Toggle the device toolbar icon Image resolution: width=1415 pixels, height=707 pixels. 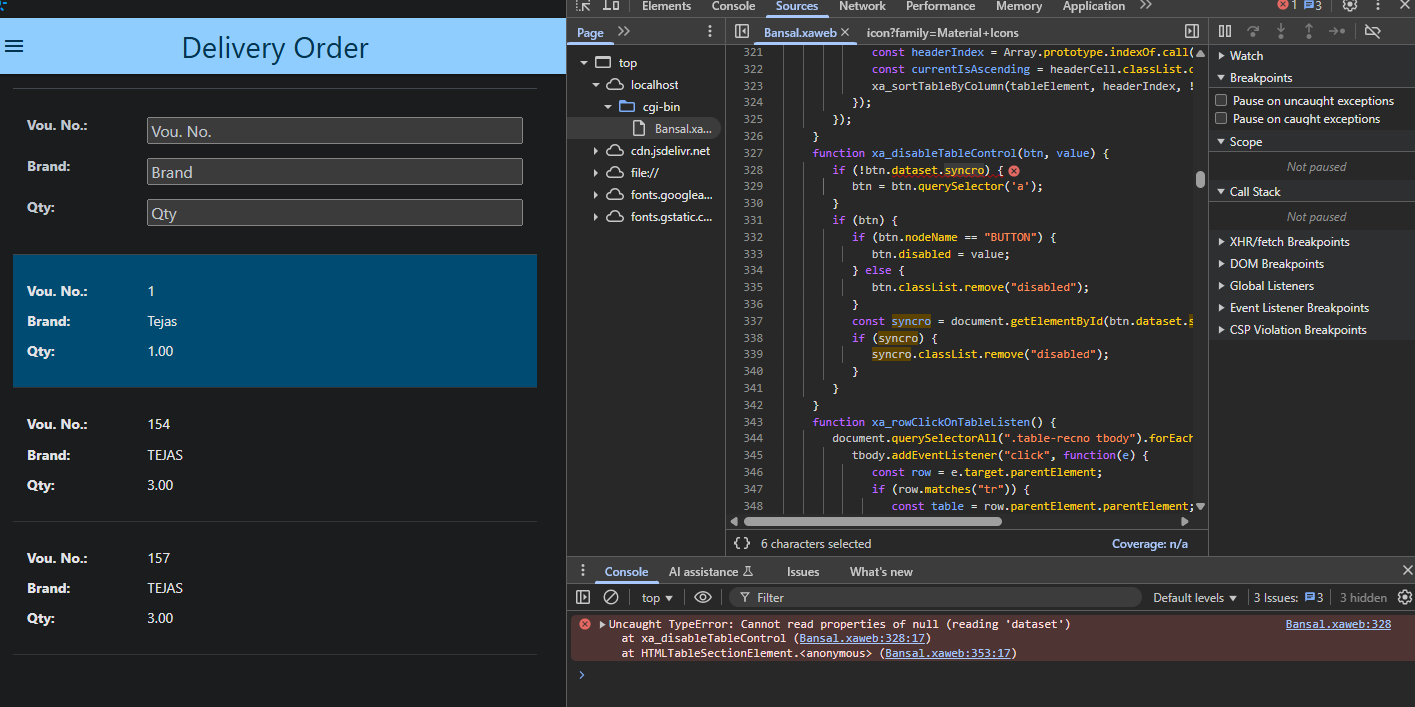611,6
